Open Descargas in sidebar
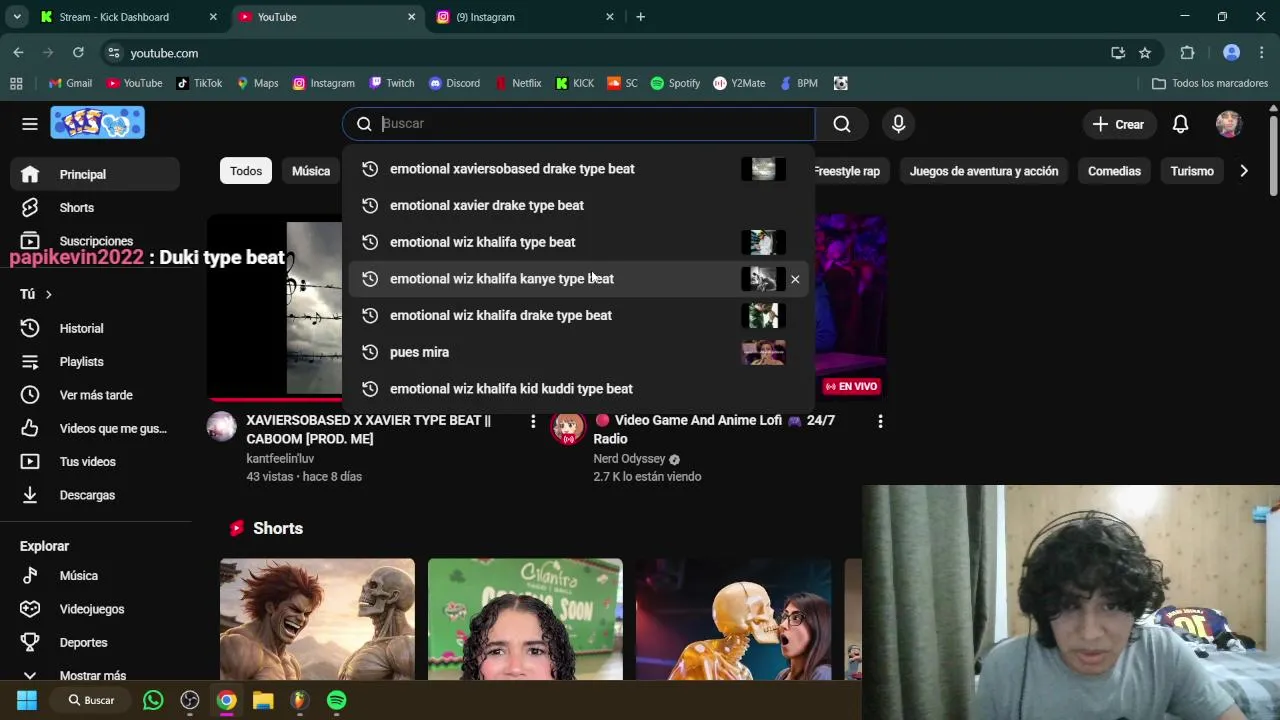This screenshot has height=720, width=1280. tap(95, 495)
